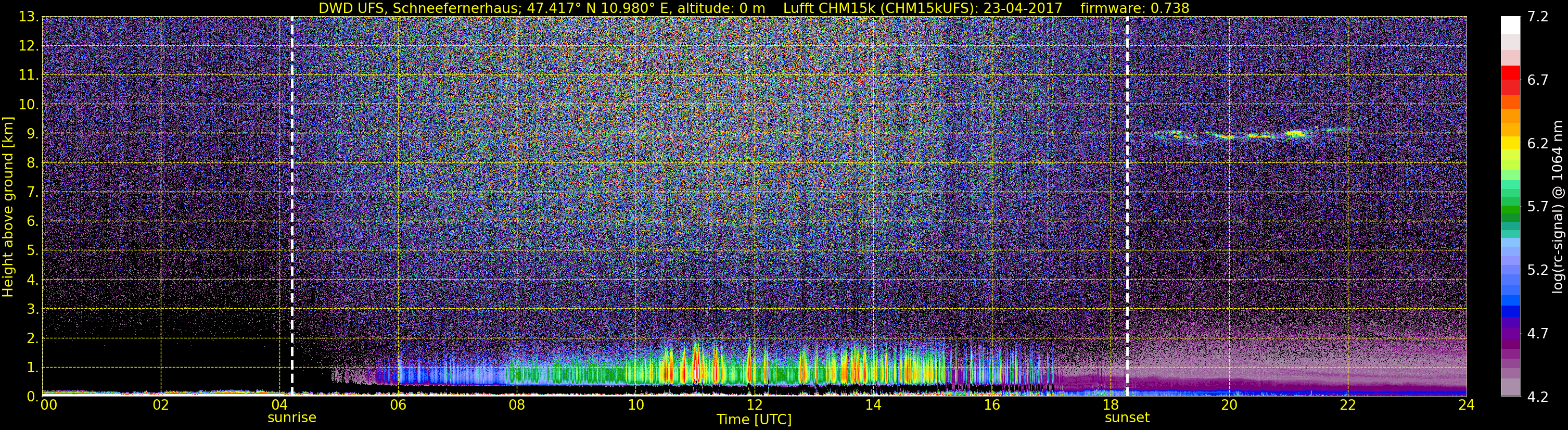Click colorbar value "6.2"
Image resolution: width=1568 pixels, height=430 pixels.
coord(1538,143)
